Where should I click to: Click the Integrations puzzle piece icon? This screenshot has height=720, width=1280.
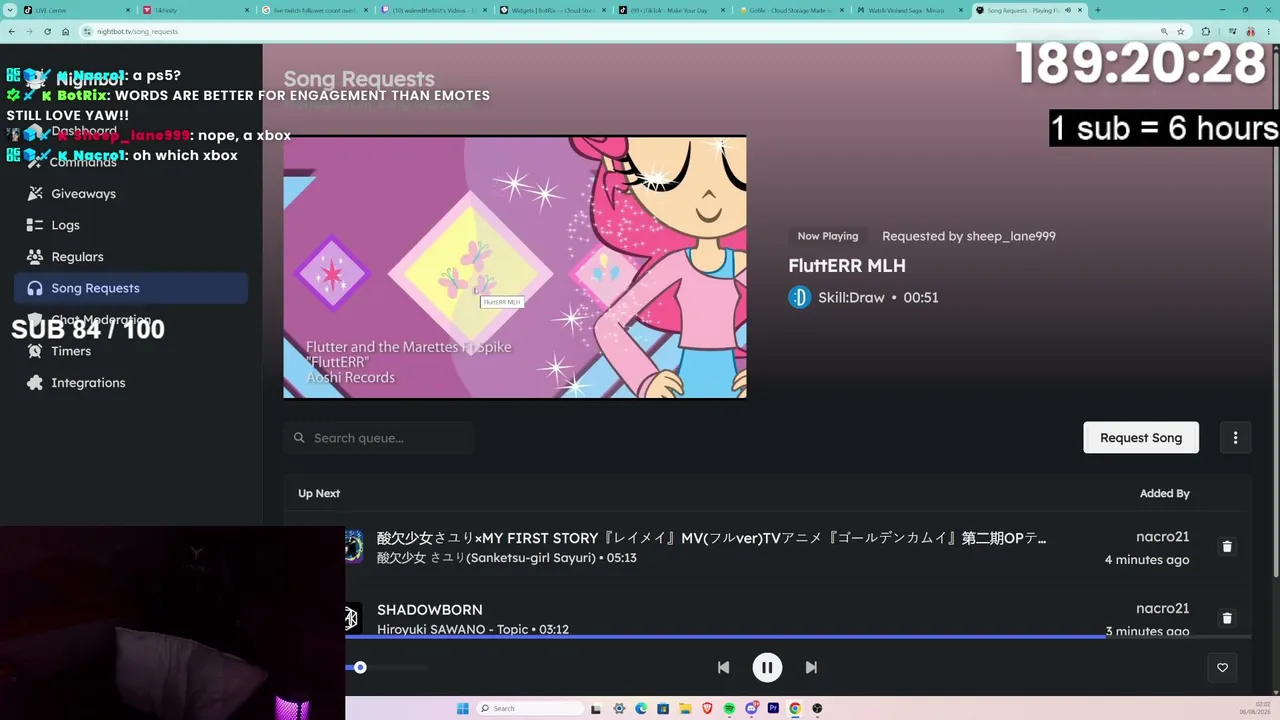tap(35, 382)
